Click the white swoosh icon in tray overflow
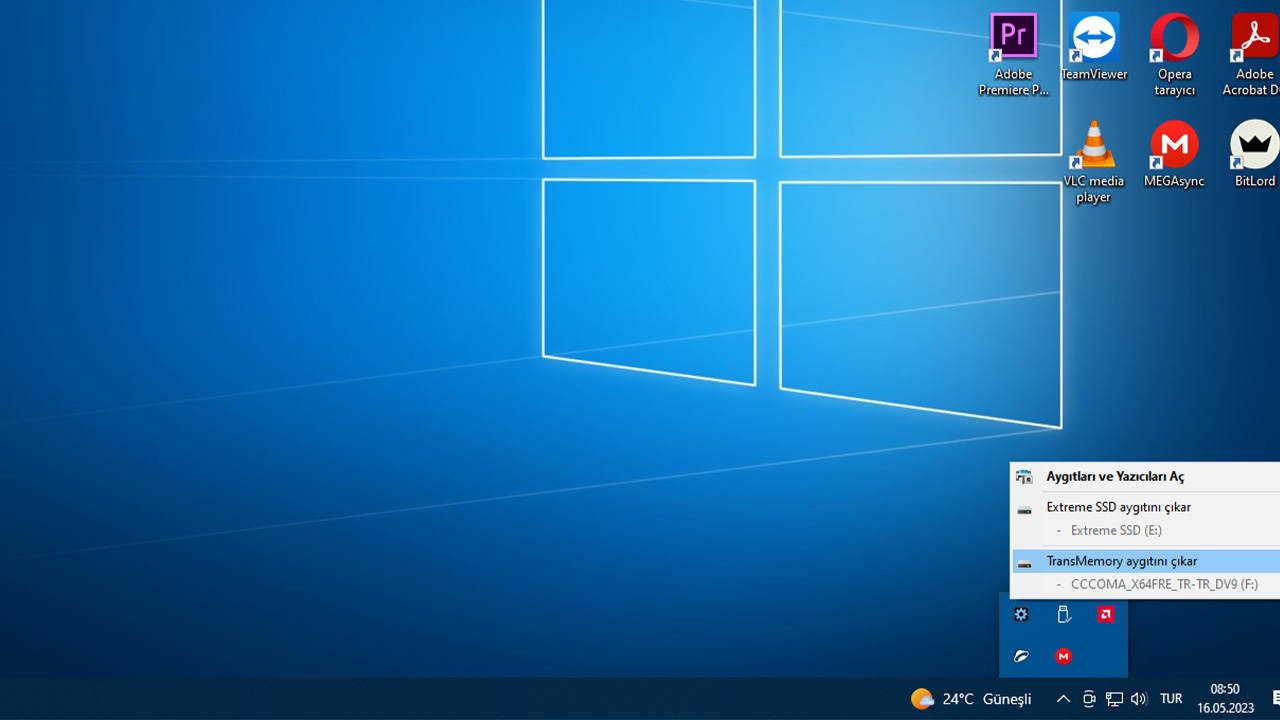Image resolution: width=1280 pixels, height=720 pixels. (1021, 656)
